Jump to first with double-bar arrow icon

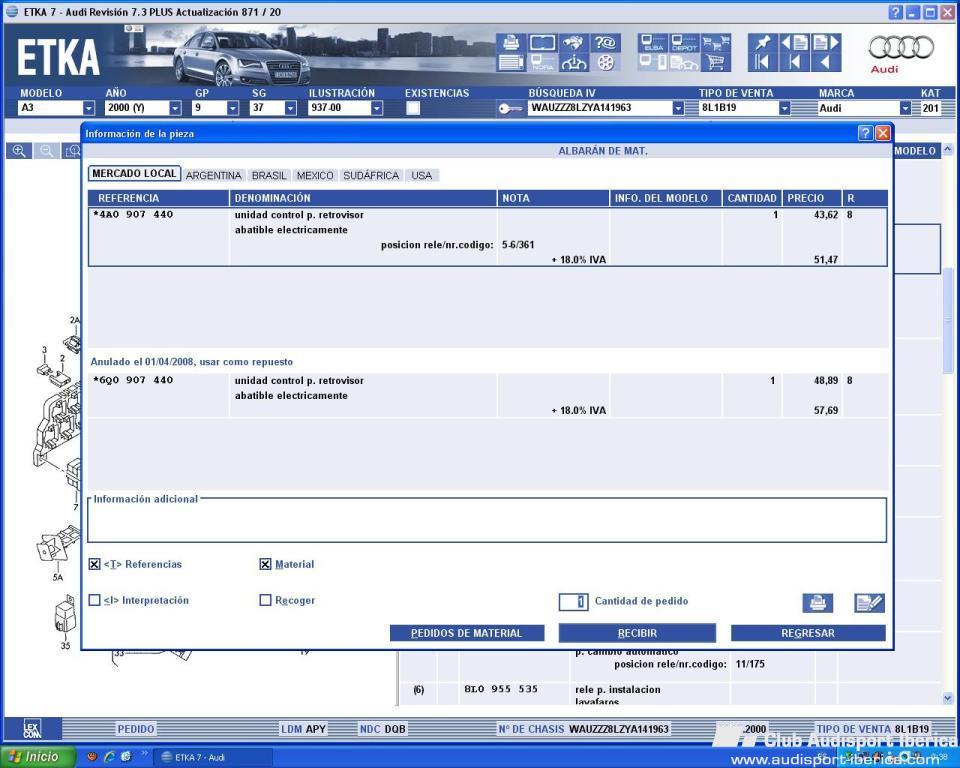click(x=762, y=62)
